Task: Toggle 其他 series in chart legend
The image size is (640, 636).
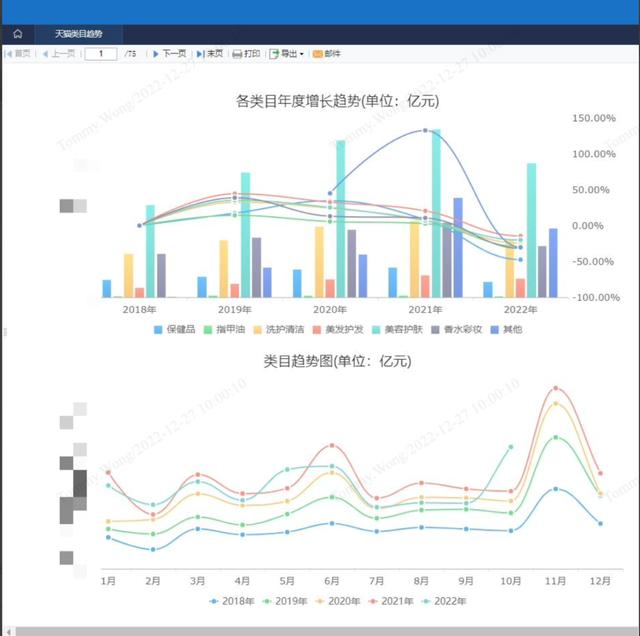Action: click(x=507, y=329)
